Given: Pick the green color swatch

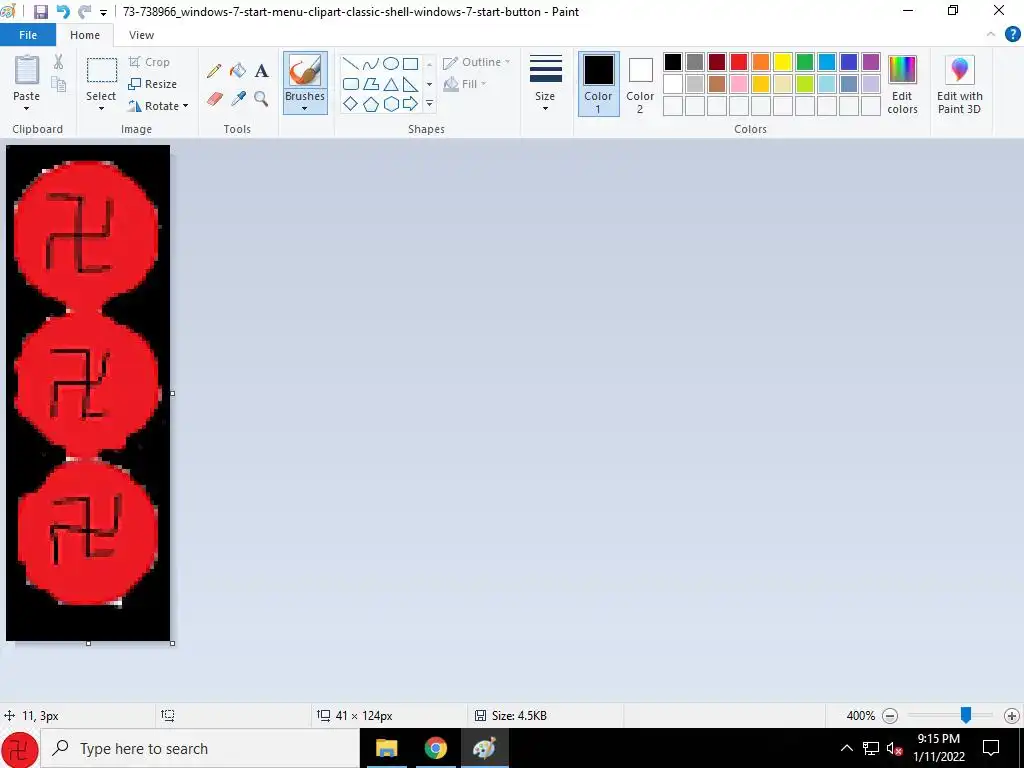Looking at the screenshot, I should click(x=805, y=62).
